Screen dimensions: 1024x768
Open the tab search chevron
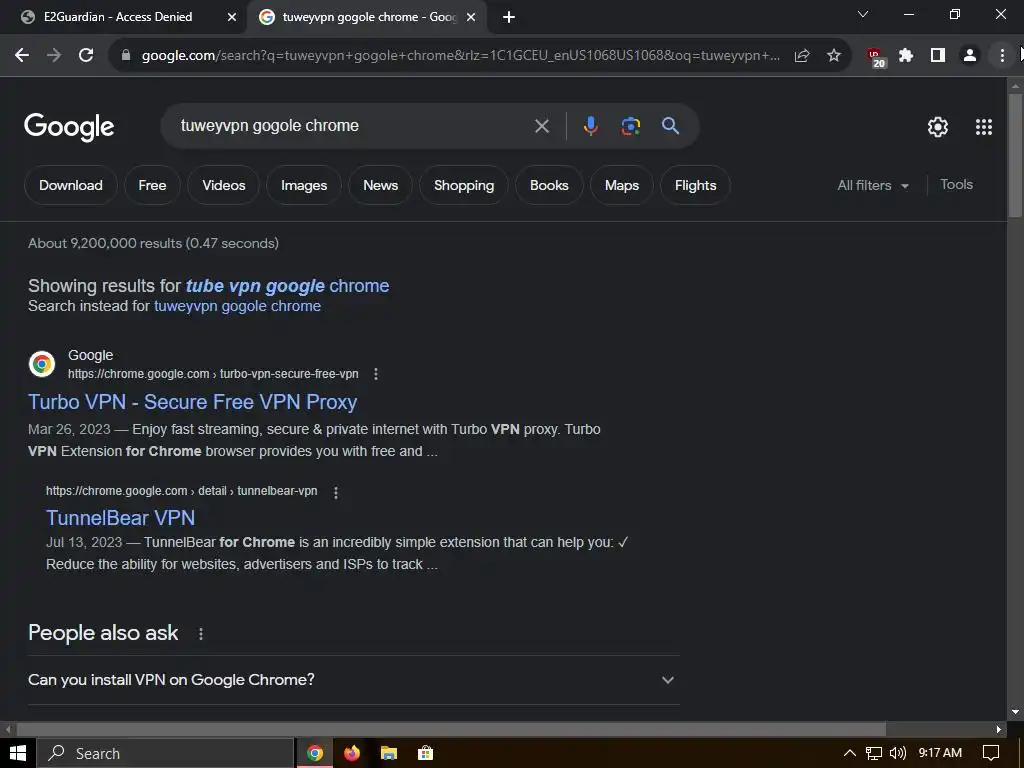[x=863, y=14]
